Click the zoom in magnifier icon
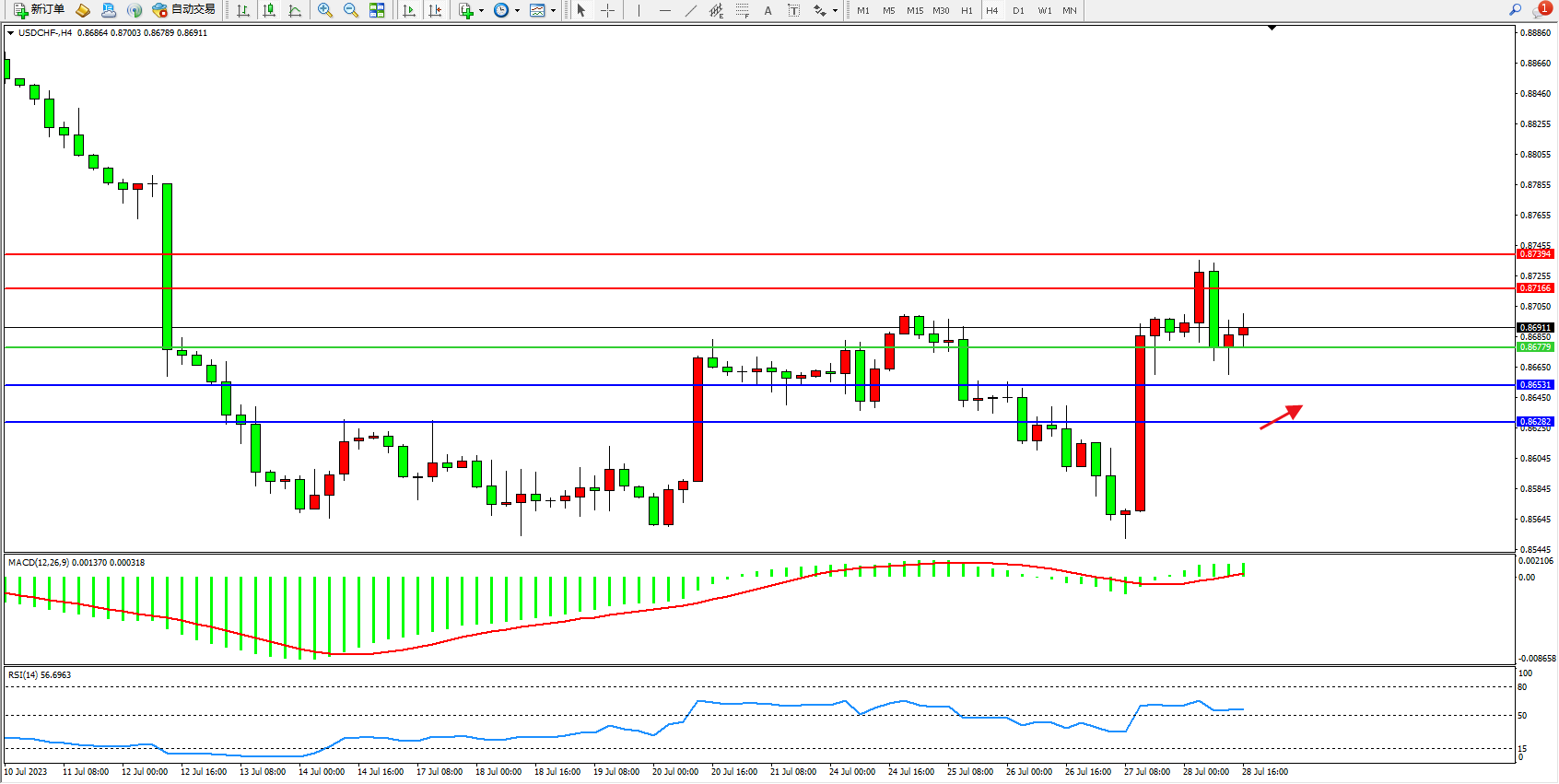1559x784 pixels. click(x=325, y=10)
